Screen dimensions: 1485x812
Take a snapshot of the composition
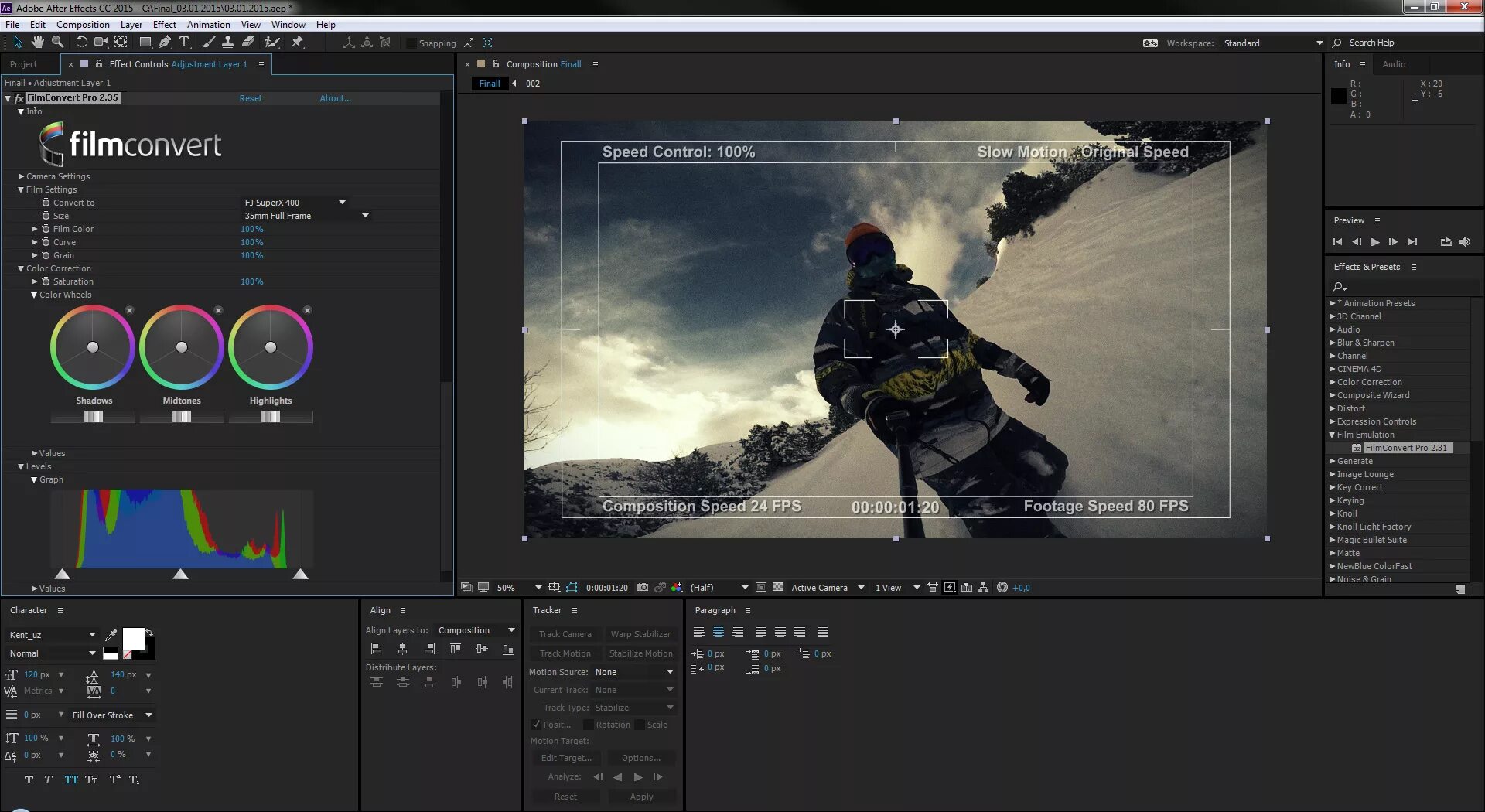click(642, 588)
